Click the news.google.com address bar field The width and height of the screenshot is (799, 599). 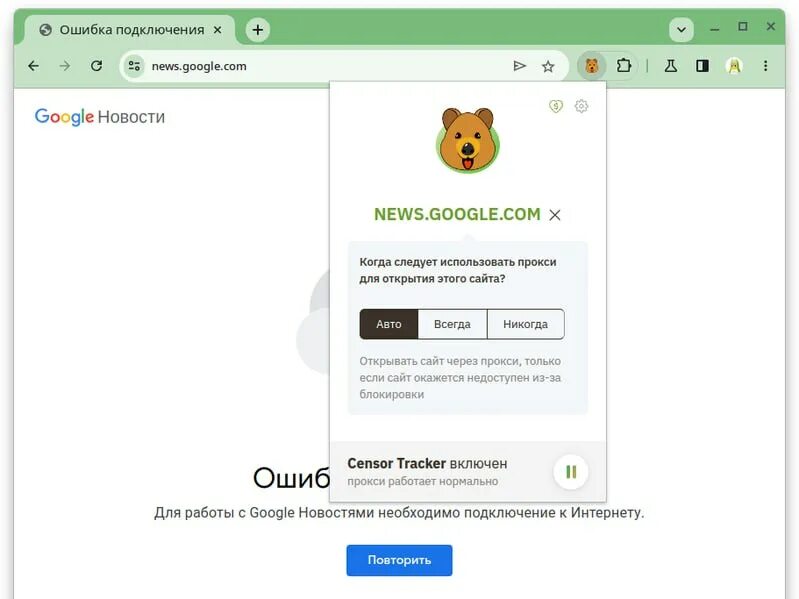326,66
